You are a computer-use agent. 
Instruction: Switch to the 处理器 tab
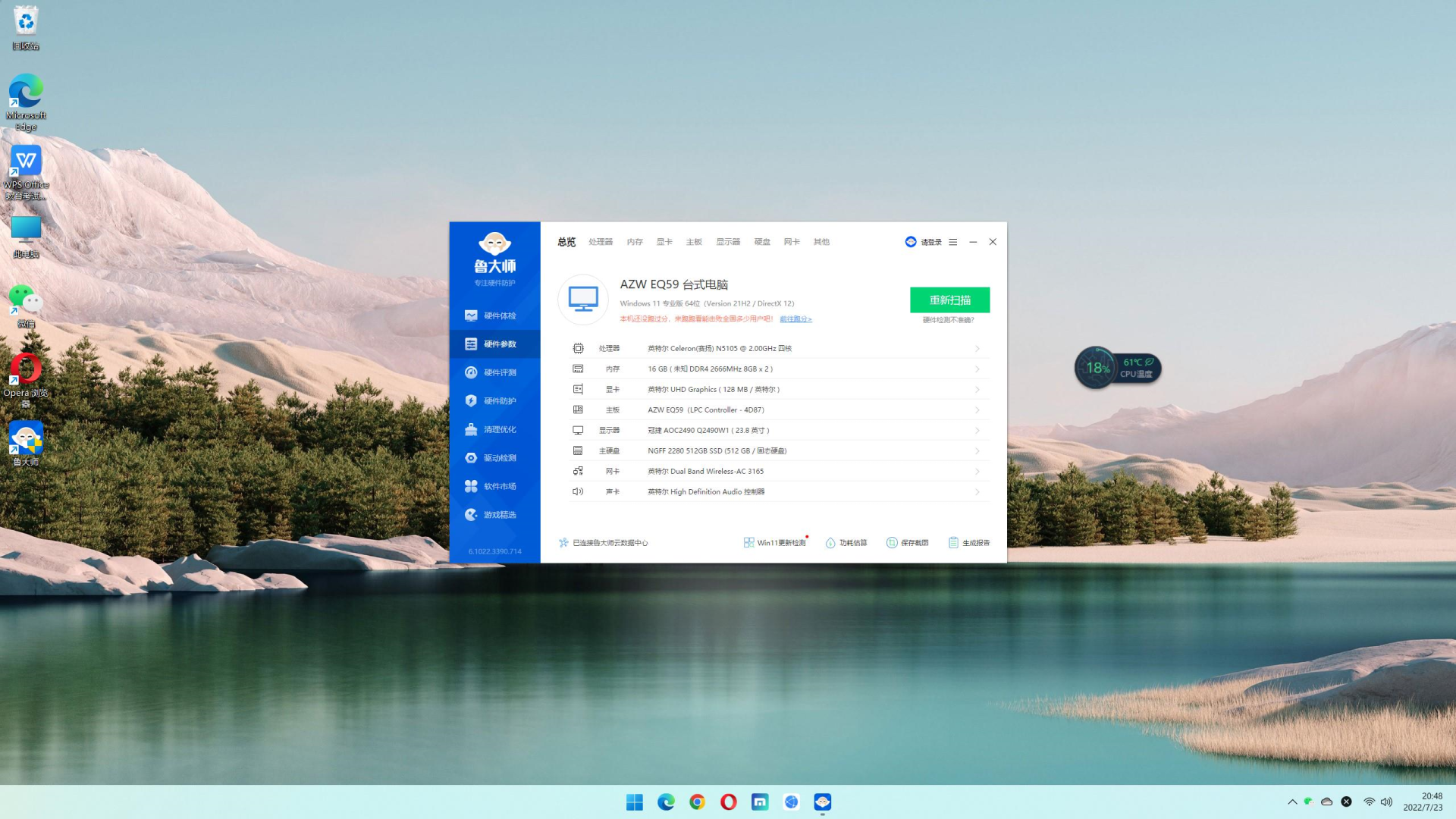click(x=601, y=242)
